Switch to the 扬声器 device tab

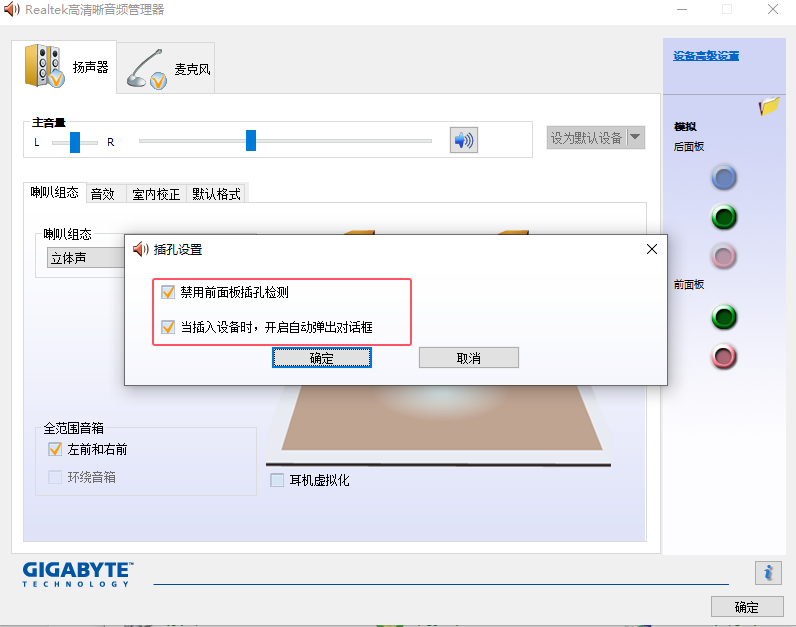[x=64, y=67]
